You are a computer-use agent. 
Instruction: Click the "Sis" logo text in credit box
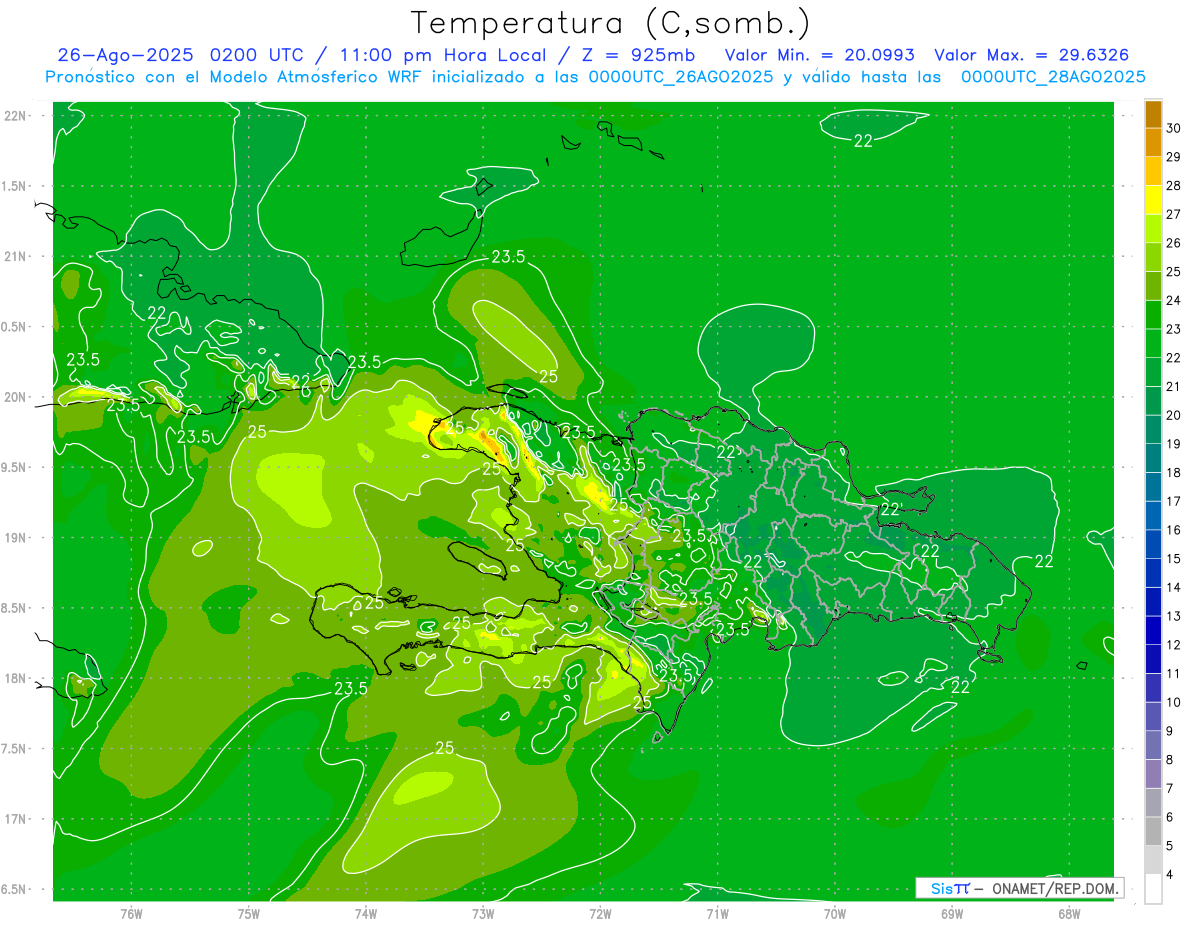[x=941, y=888]
